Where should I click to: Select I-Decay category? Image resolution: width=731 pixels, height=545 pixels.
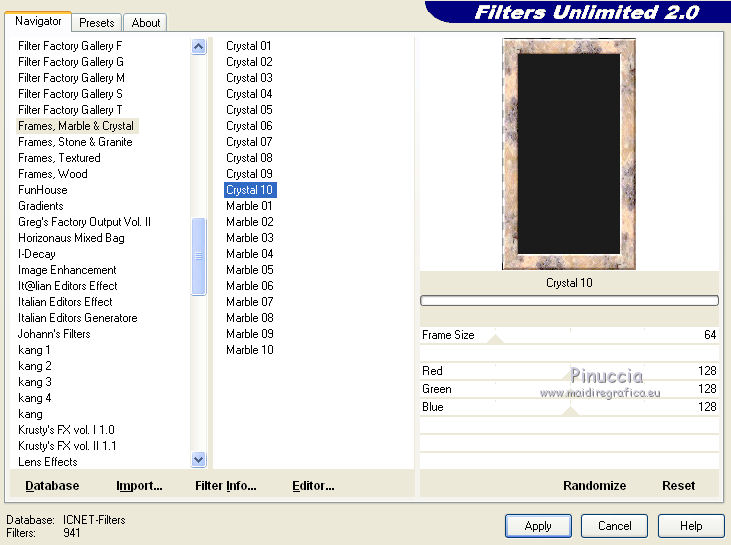click(x=37, y=254)
